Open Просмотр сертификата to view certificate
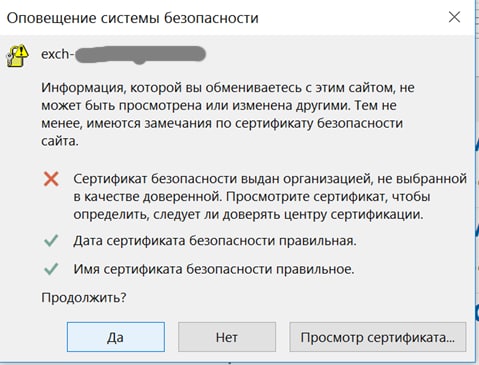This screenshot has width=479, height=365. click(x=378, y=337)
